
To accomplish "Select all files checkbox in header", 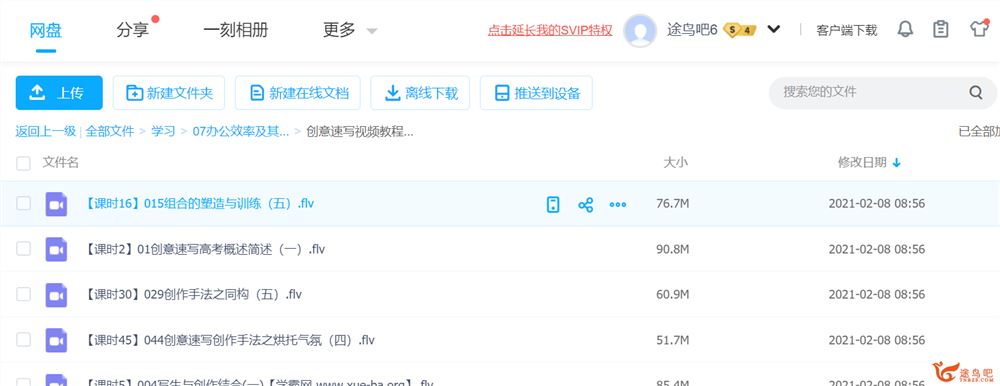I will click(x=23, y=163).
